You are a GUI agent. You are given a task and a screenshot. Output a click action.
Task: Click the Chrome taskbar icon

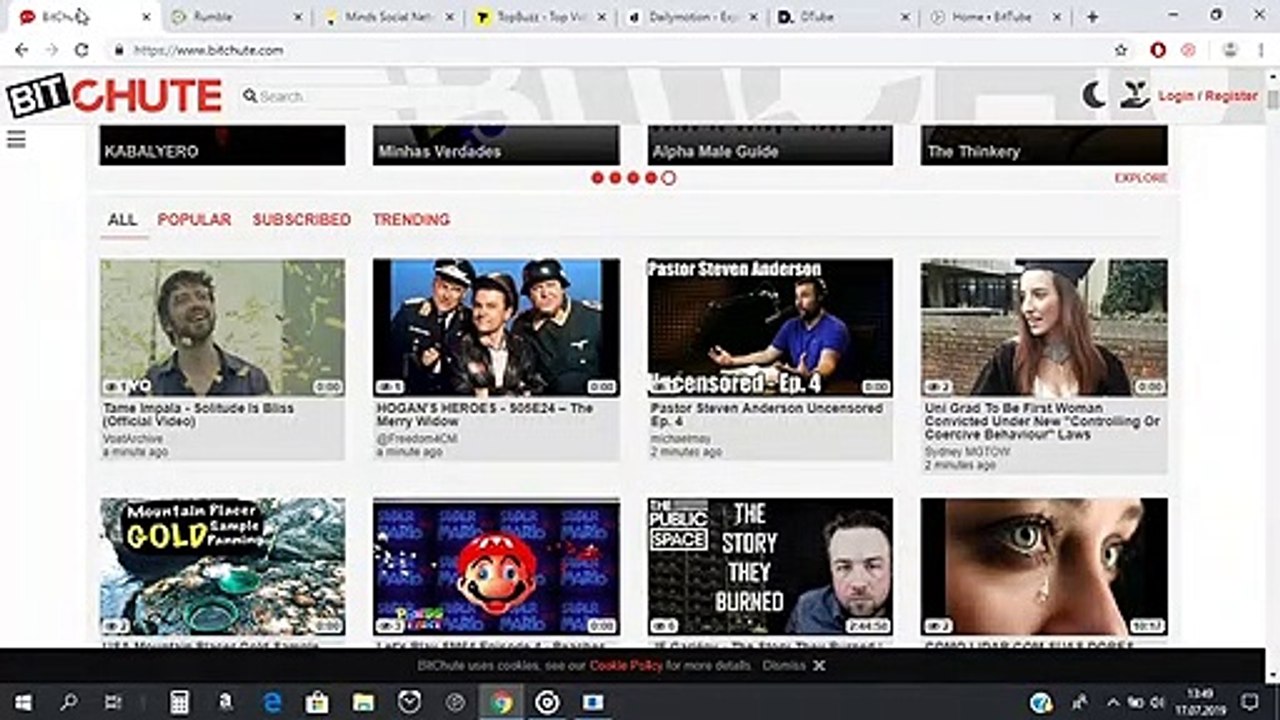(x=501, y=702)
